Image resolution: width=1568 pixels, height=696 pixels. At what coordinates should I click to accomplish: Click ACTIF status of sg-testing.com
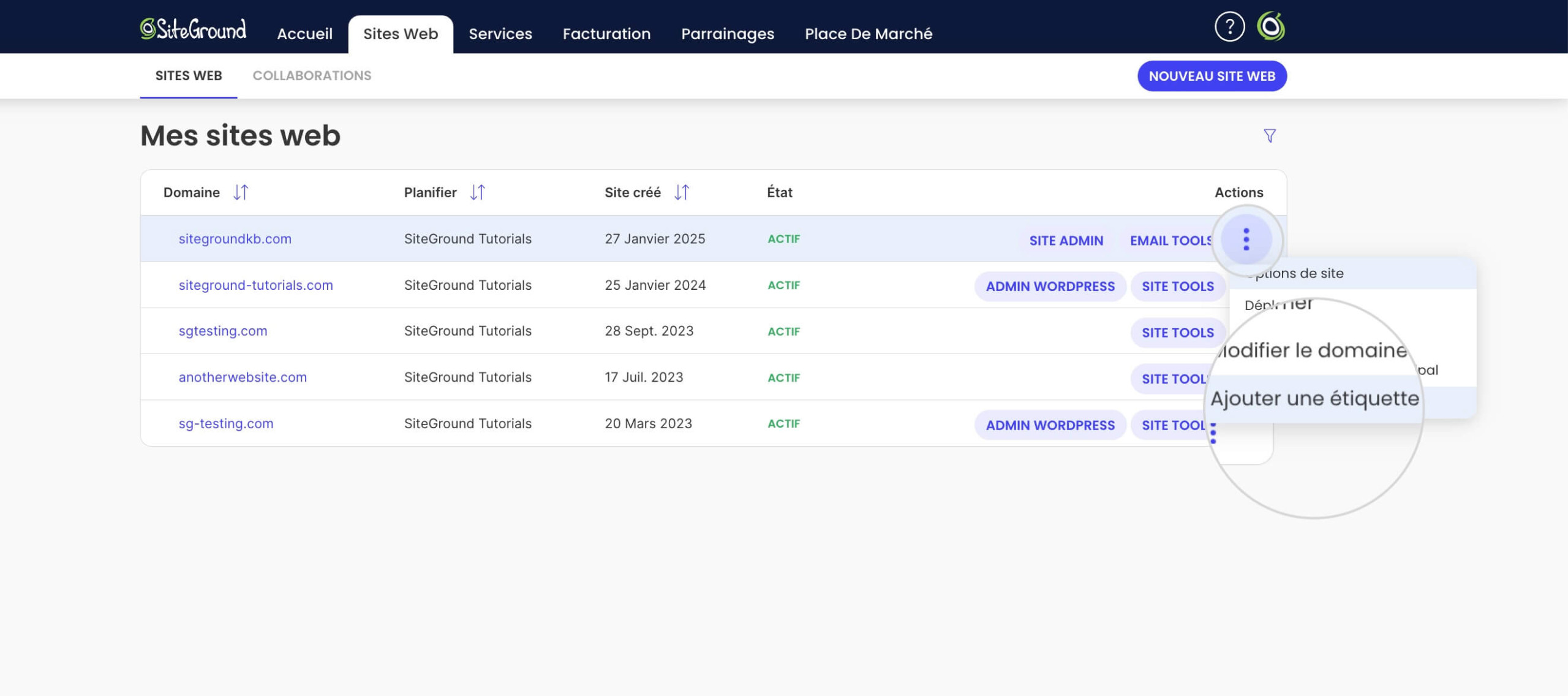click(783, 423)
